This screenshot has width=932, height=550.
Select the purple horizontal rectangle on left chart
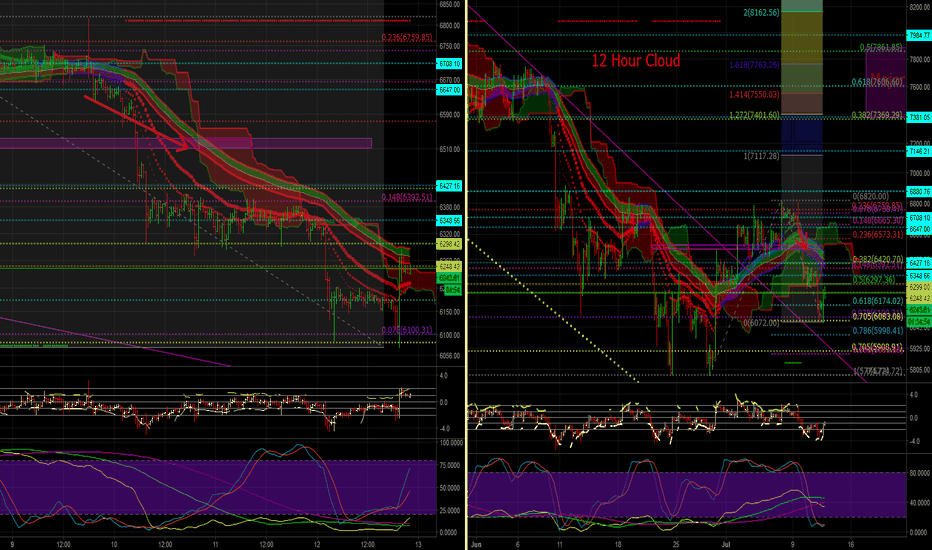185,143
